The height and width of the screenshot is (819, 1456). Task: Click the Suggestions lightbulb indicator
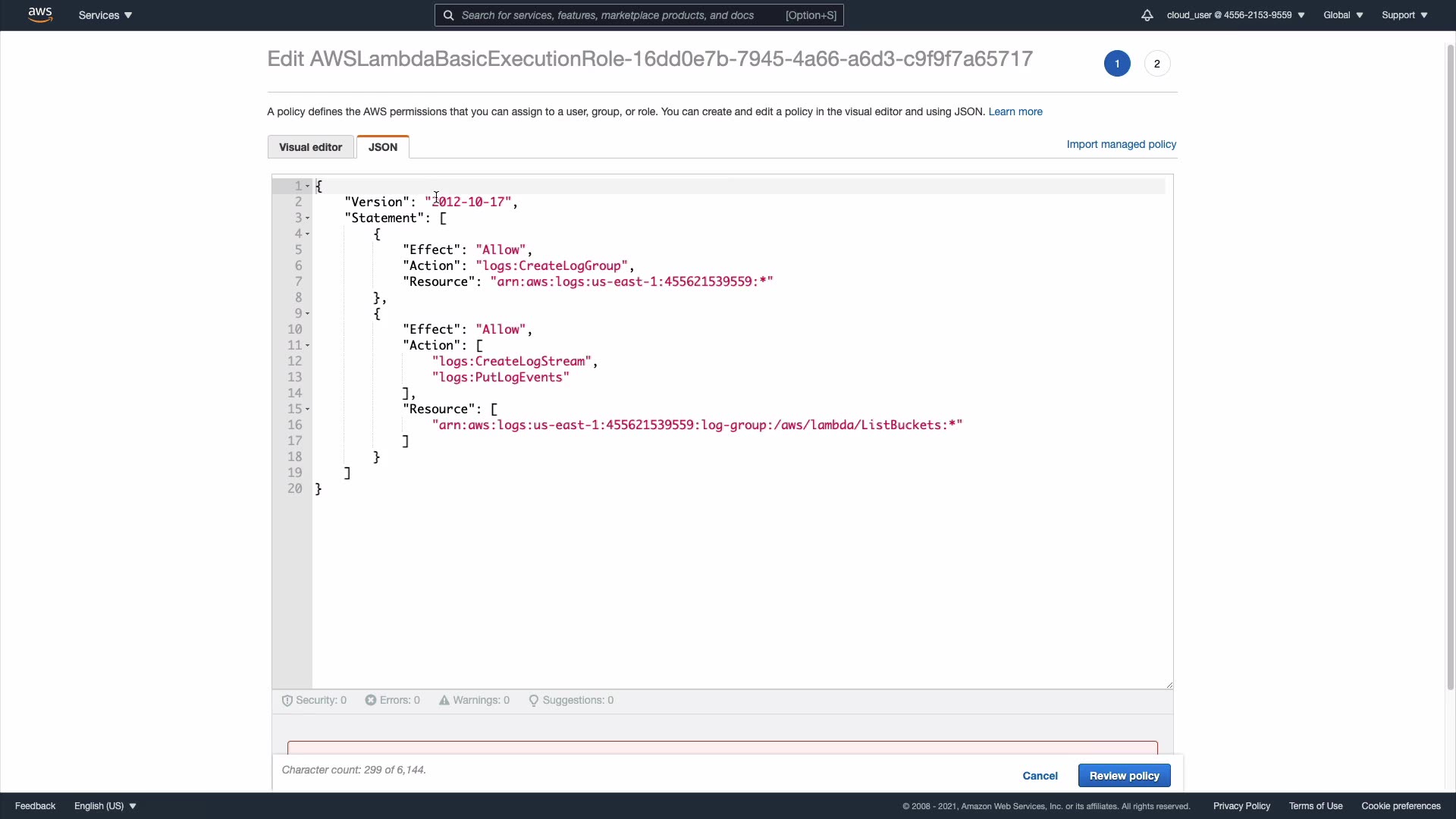click(x=534, y=701)
